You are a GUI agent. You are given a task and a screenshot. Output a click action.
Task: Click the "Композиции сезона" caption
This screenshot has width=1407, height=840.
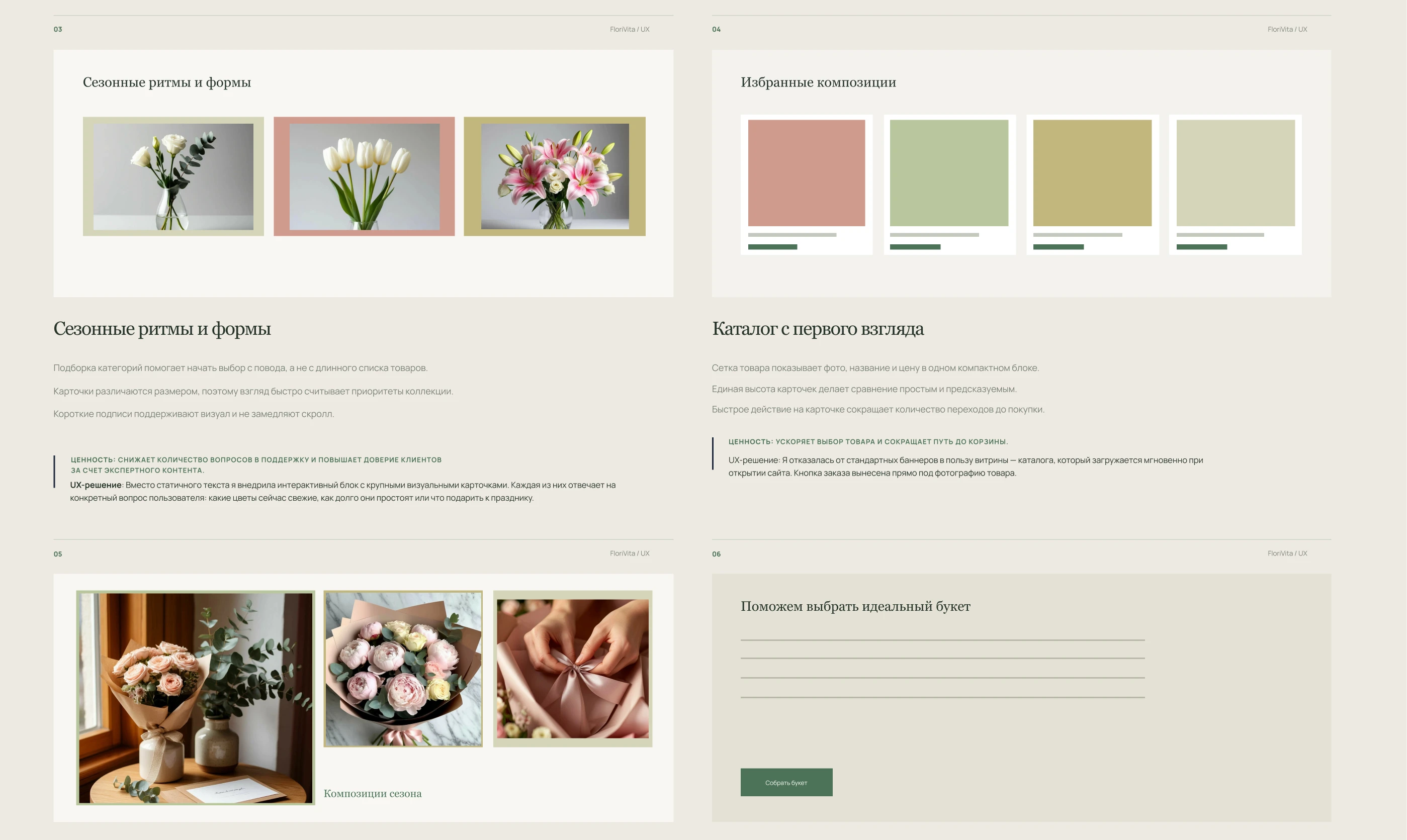pos(373,794)
